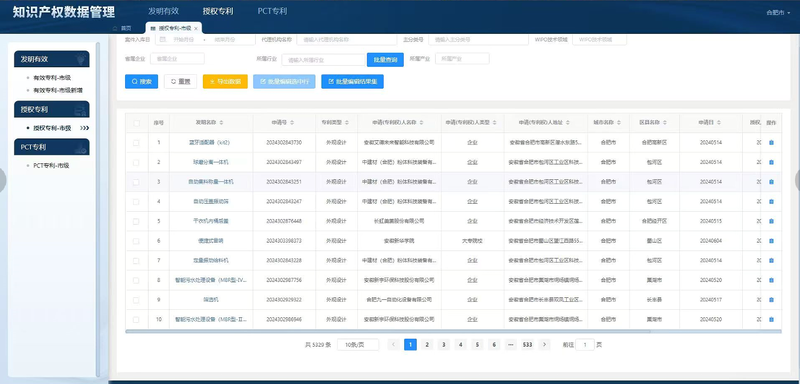Open PCT专利 in the top navigation
This screenshot has width=800, height=384.
pyautogui.click(x=272, y=11)
